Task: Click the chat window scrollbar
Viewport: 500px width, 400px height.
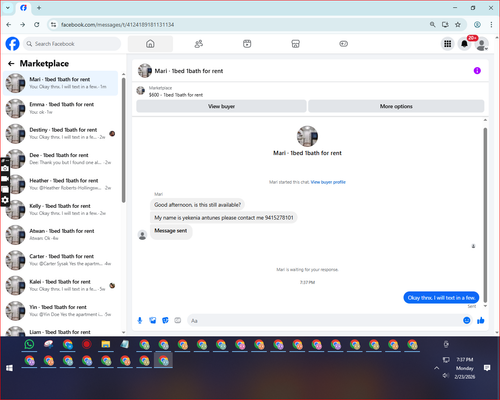Action: [x=485, y=215]
